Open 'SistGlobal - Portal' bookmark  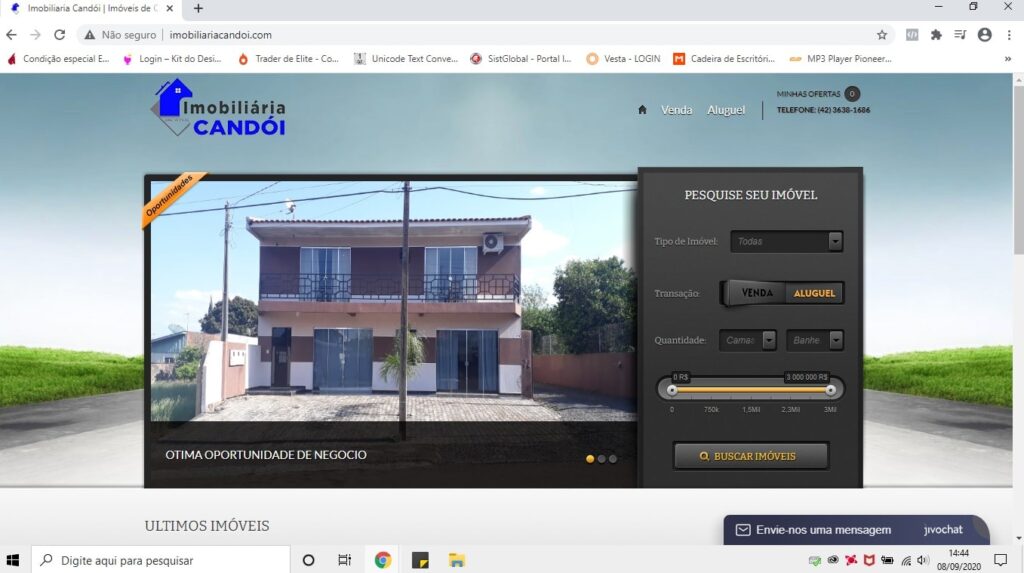click(521, 59)
